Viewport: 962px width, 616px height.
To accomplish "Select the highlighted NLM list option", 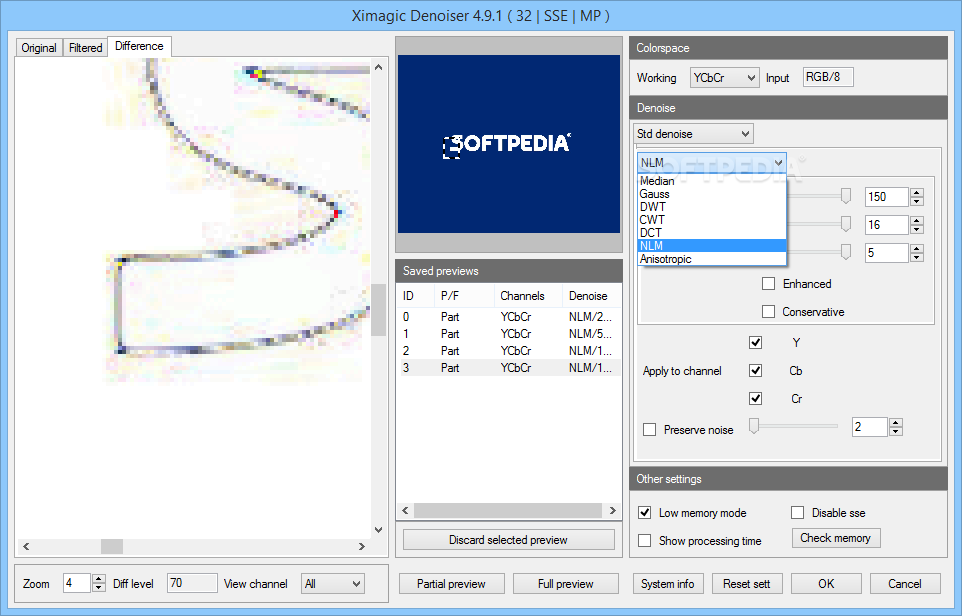I will point(712,245).
